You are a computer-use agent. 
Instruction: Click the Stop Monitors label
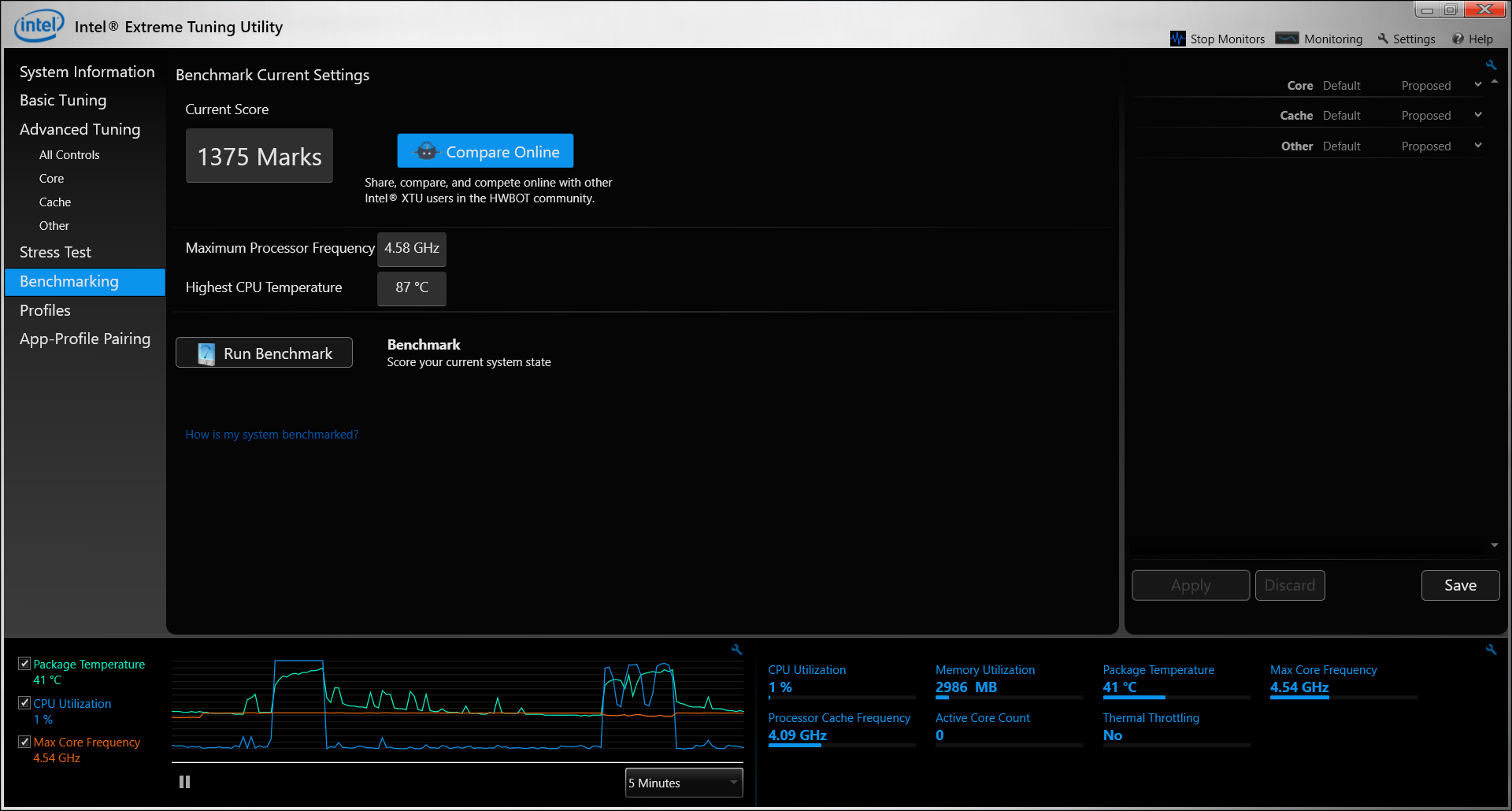(x=1227, y=39)
